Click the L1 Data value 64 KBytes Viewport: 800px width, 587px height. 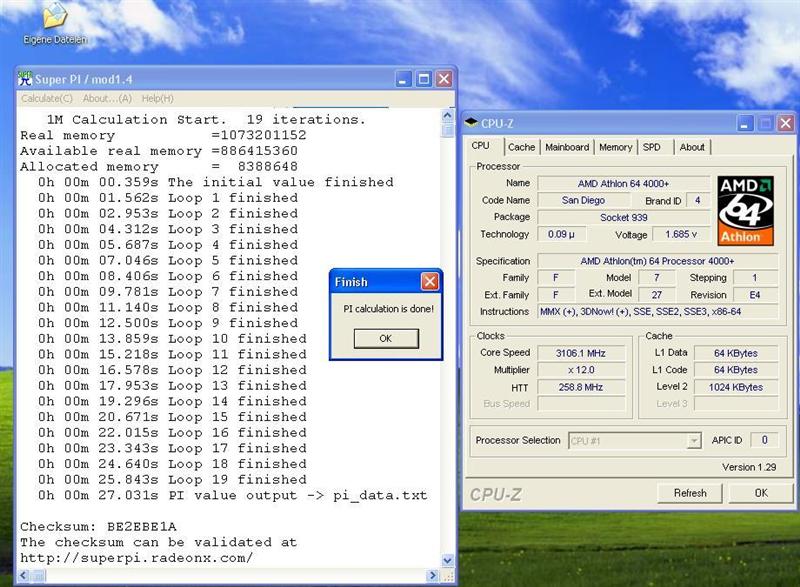(x=736, y=353)
